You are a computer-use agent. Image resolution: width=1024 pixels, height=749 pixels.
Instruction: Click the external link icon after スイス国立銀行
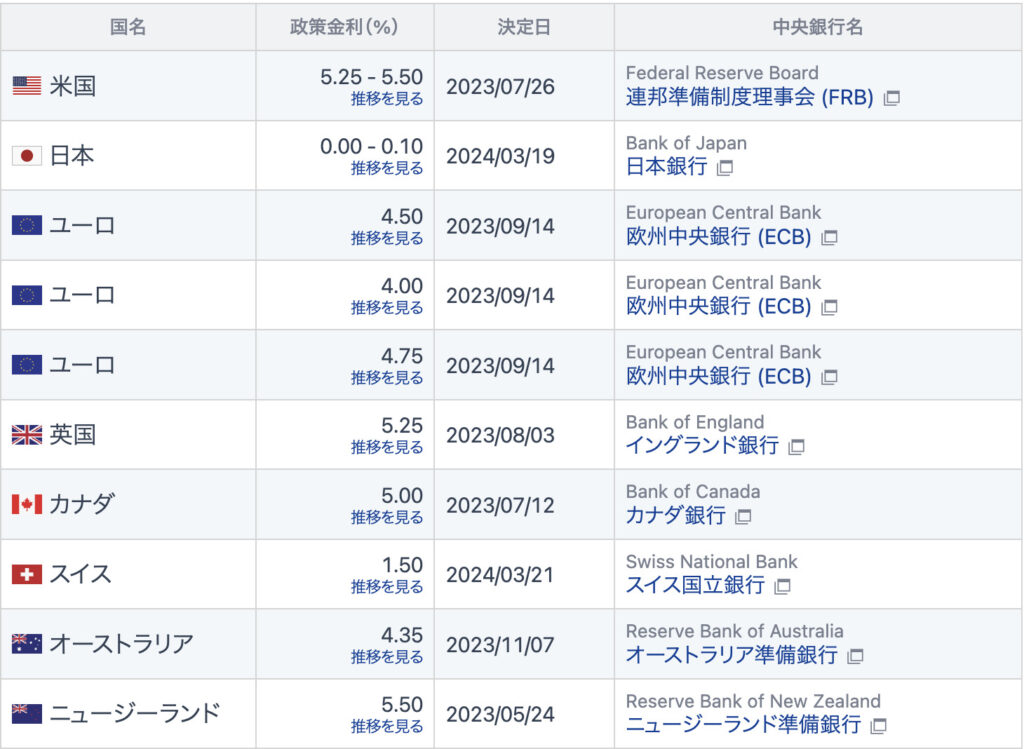(783, 586)
